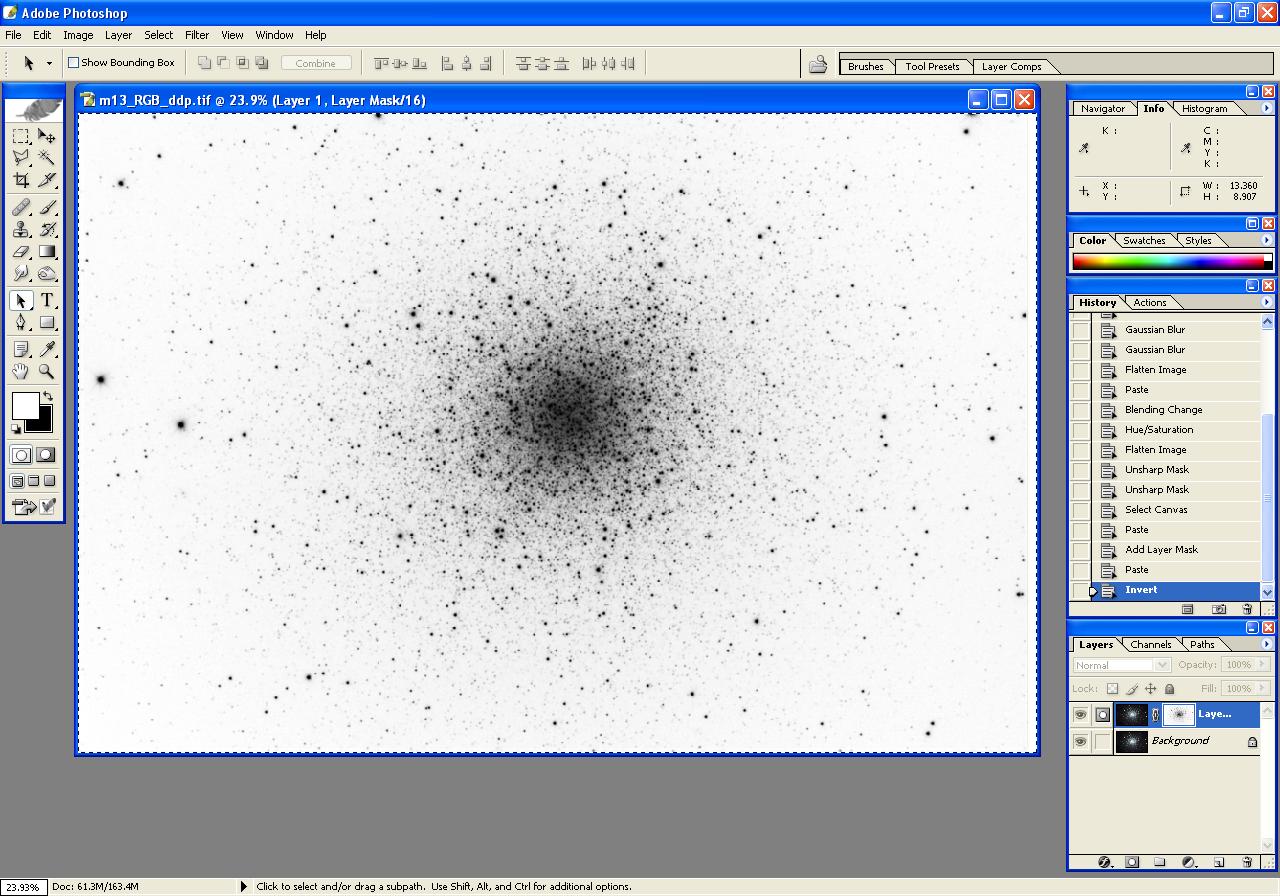1280x896 pixels.
Task: Select the Rectangular Marquee tool
Action: coord(21,136)
